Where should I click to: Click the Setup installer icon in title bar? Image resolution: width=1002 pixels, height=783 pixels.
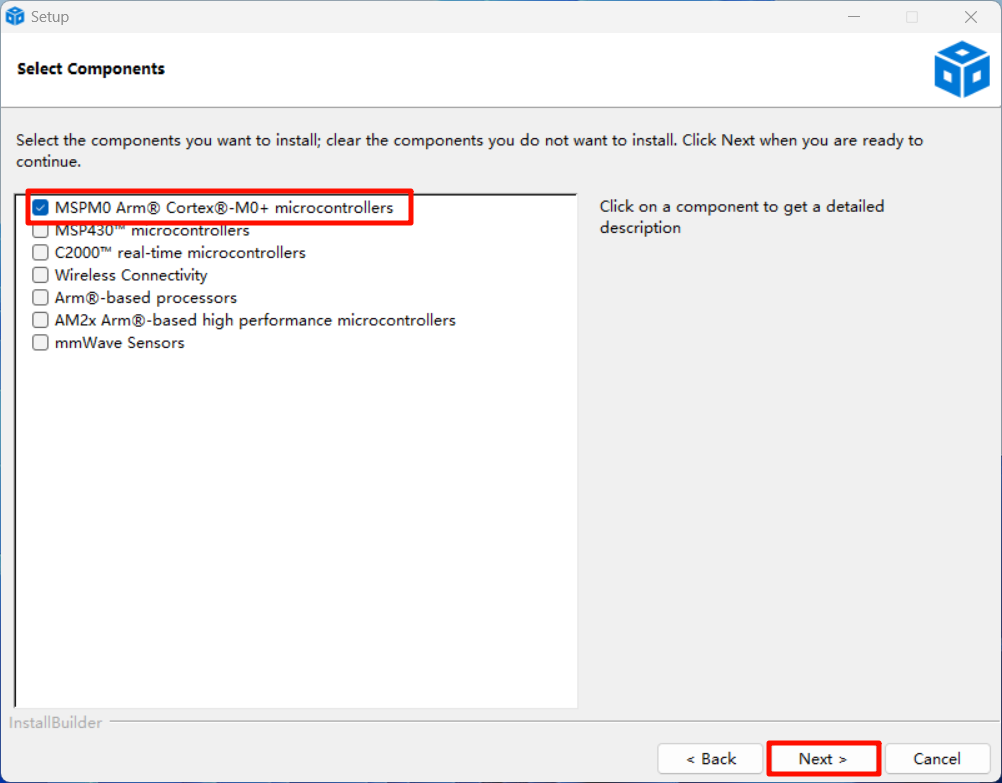point(15,17)
